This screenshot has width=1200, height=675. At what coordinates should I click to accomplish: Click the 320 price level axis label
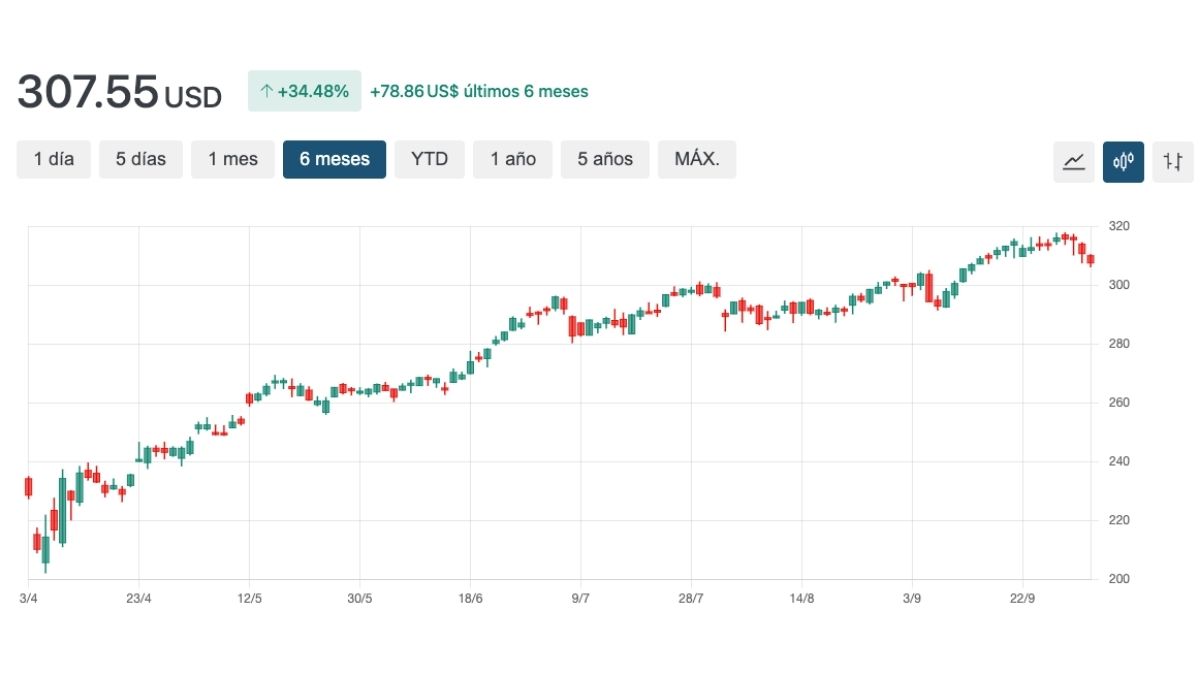(x=1118, y=226)
